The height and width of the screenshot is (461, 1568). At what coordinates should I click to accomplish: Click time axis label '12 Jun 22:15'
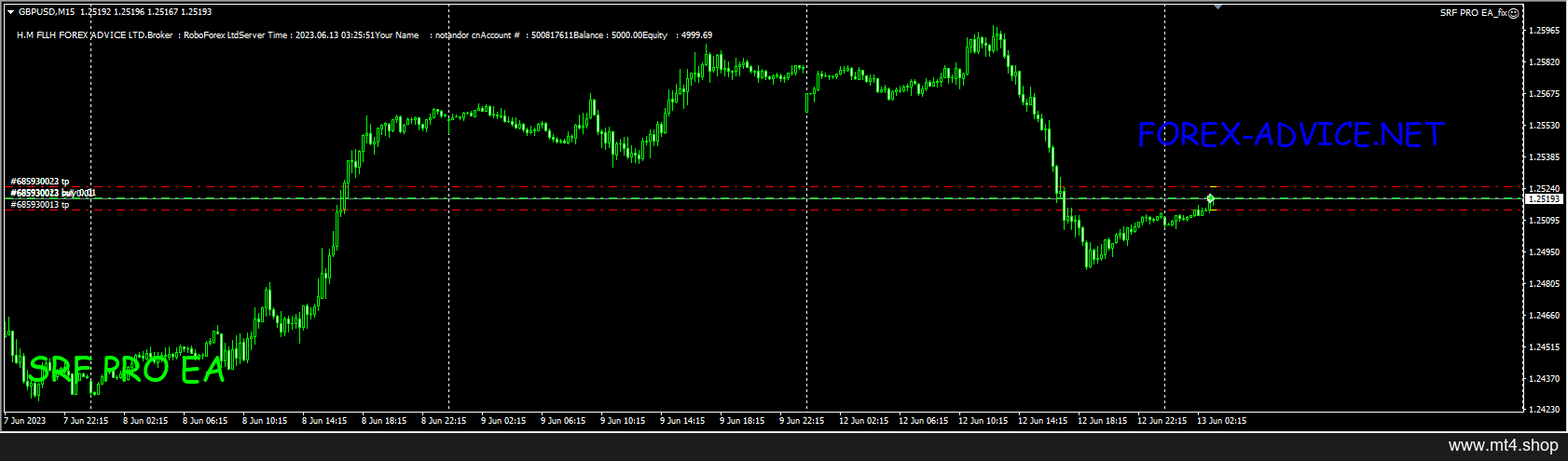[1162, 421]
